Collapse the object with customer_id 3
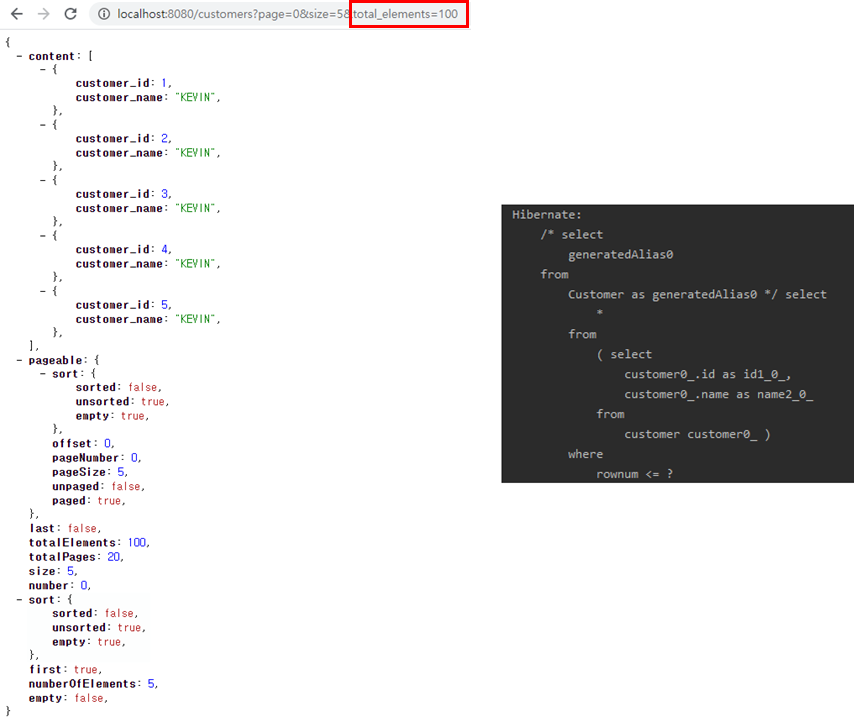The image size is (854, 722). point(42,180)
